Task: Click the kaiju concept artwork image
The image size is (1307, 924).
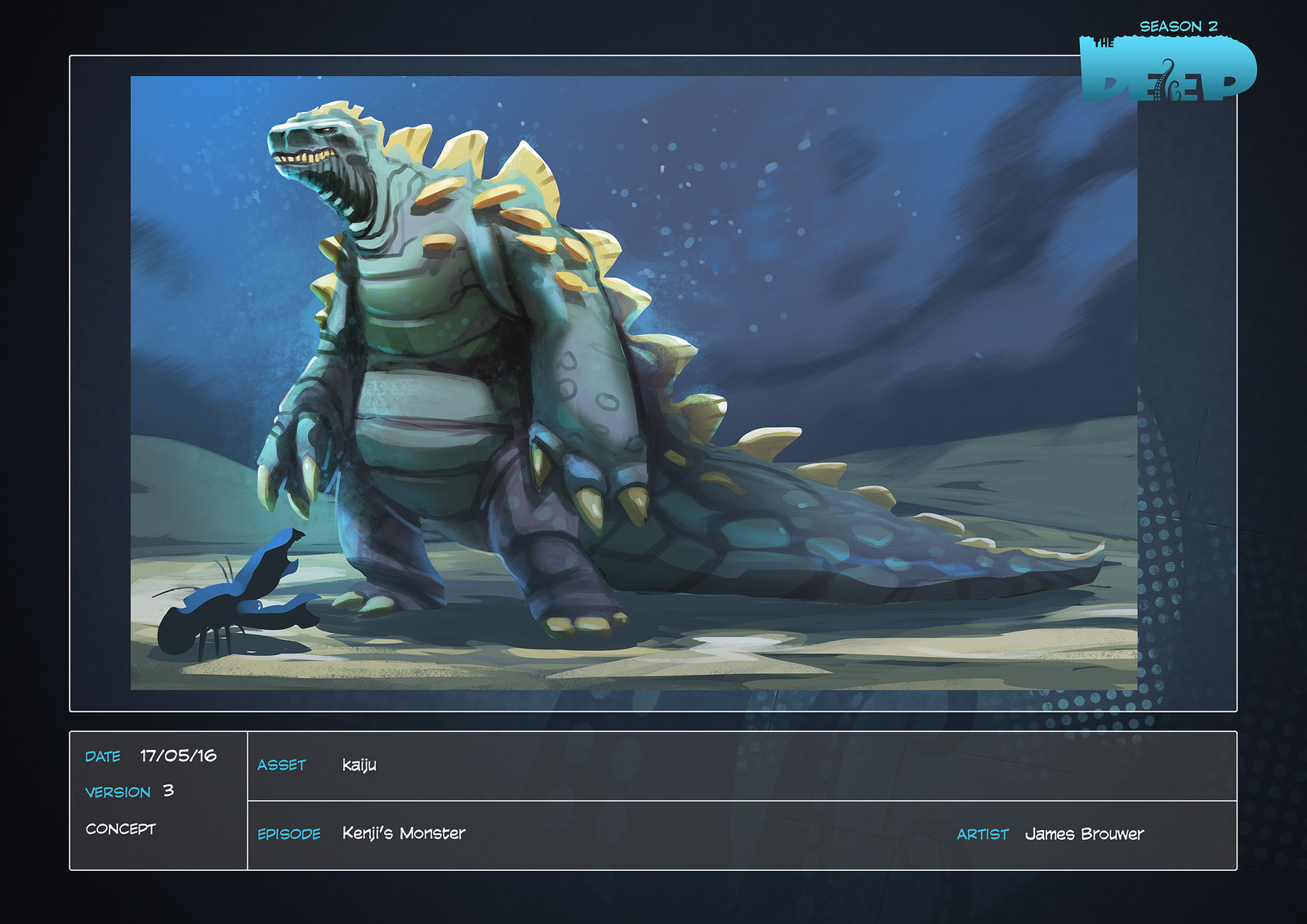Action: [634, 383]
